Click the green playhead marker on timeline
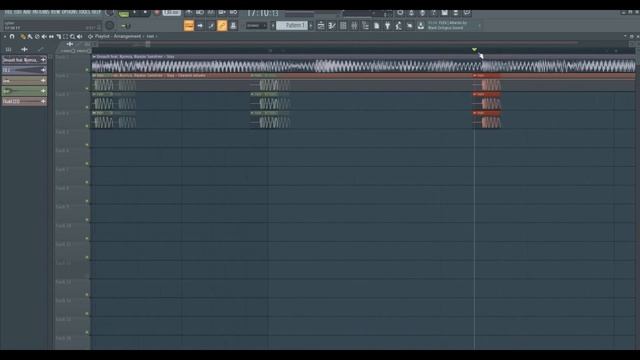 point(474,50)
